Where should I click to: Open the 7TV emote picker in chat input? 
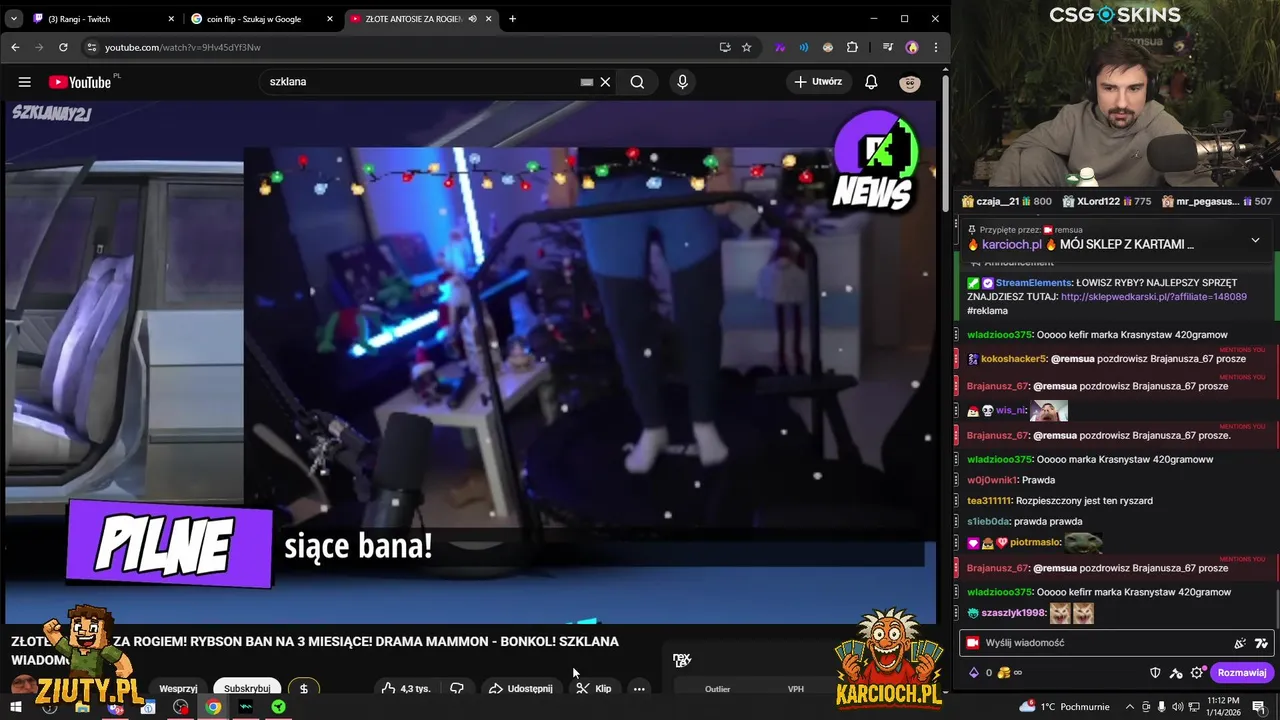(x=1261, y=643)
